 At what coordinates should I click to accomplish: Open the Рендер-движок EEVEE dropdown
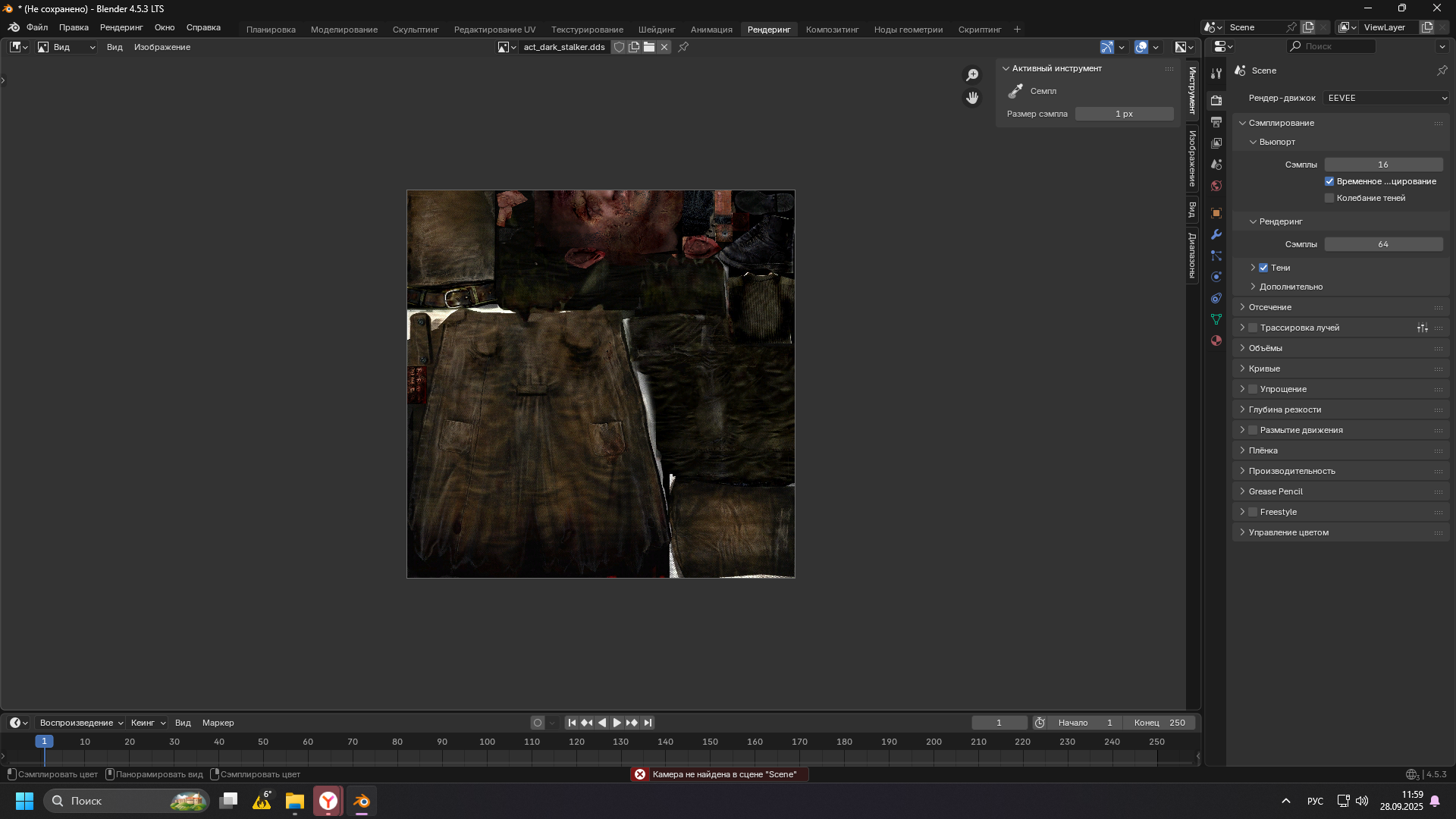[1386, 98]
